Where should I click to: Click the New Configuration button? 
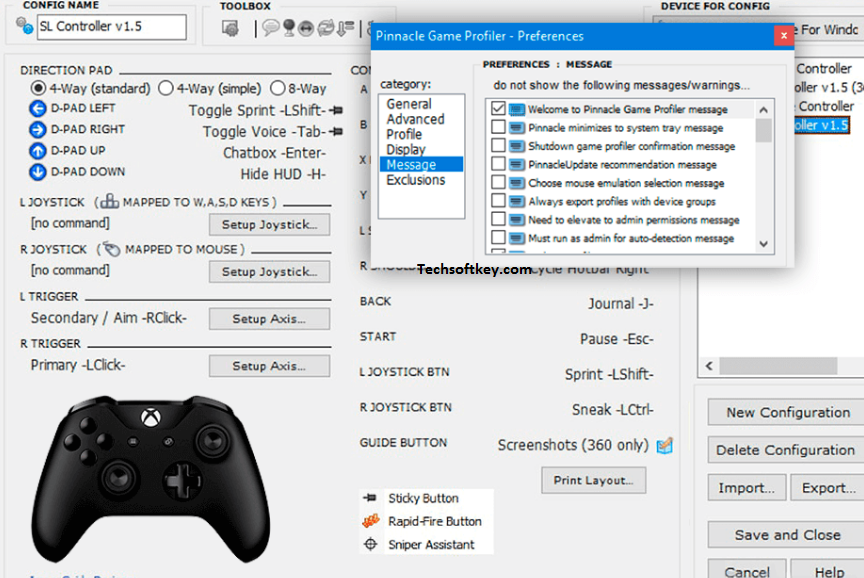(786, 412)
